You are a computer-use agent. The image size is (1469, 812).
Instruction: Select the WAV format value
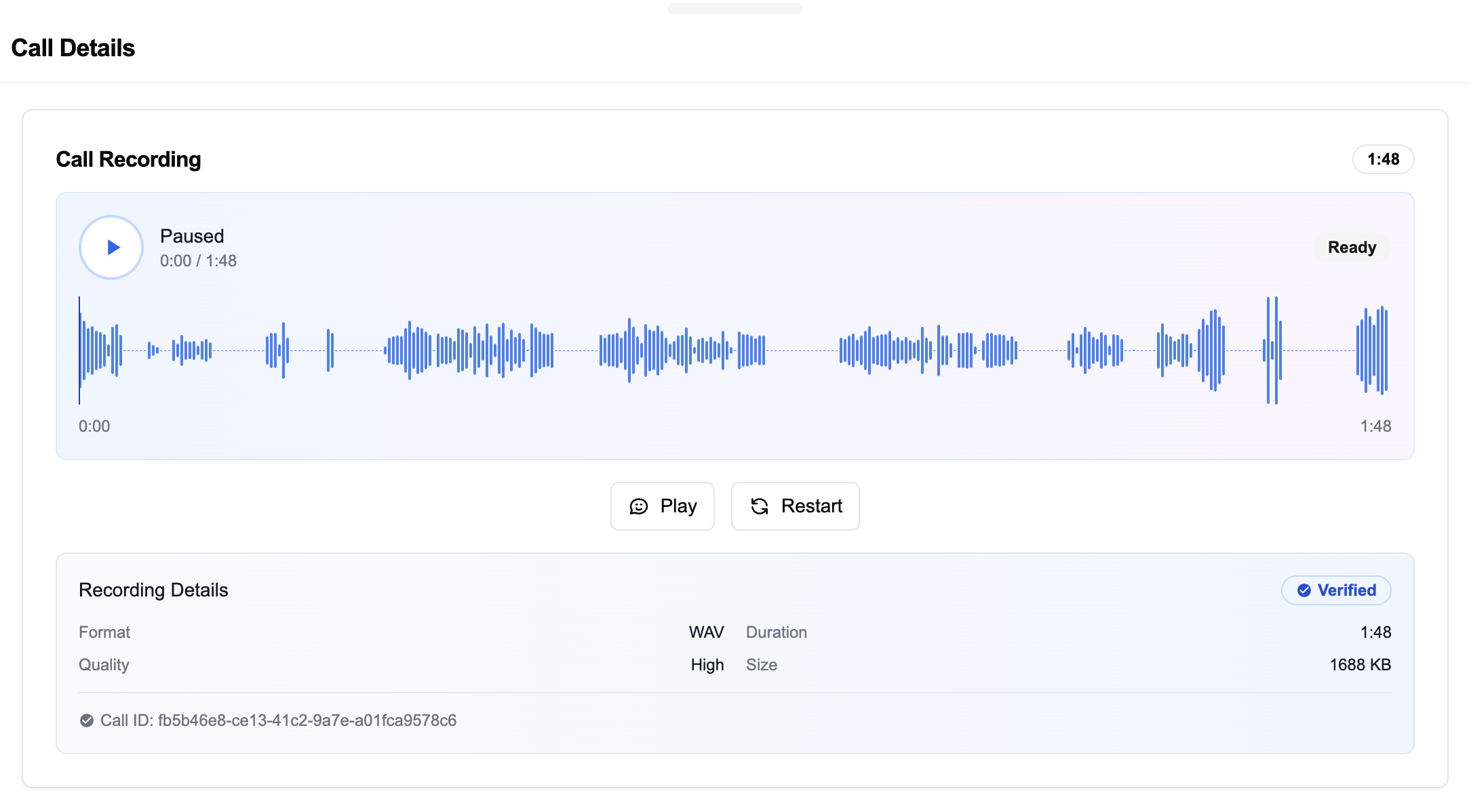tap(707, 632)
